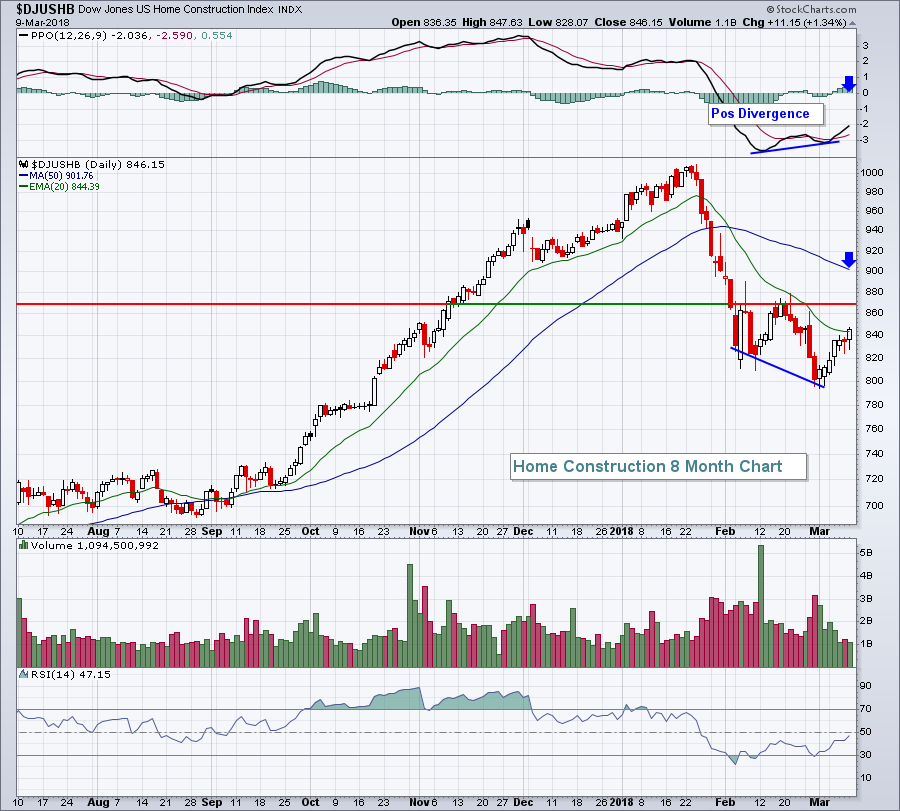
Task: Click the Dec date label below the price panel
Action: (523, 531)
